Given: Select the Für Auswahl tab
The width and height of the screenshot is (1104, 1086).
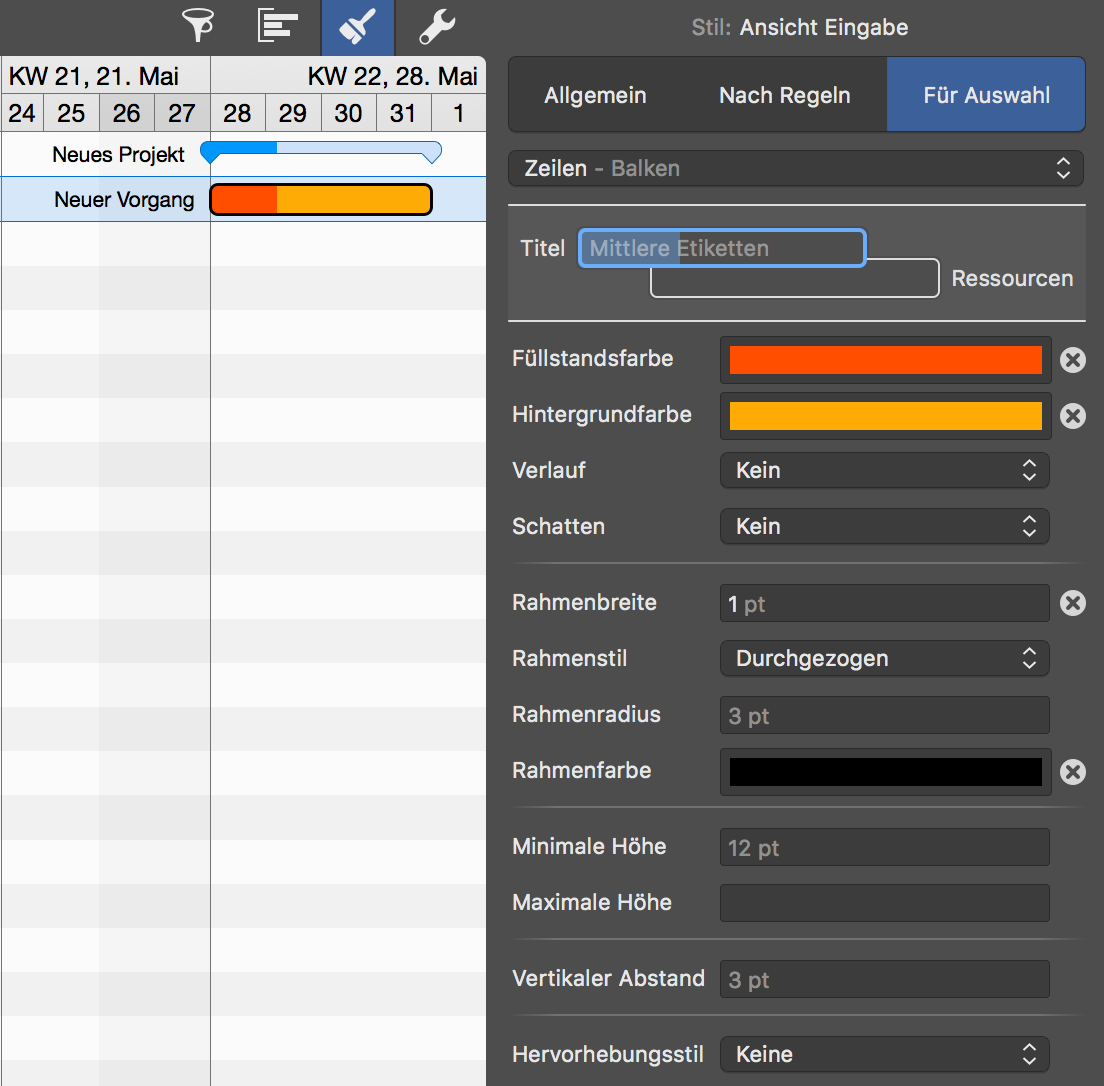Looking at the screenshot, I should (986, 96).
